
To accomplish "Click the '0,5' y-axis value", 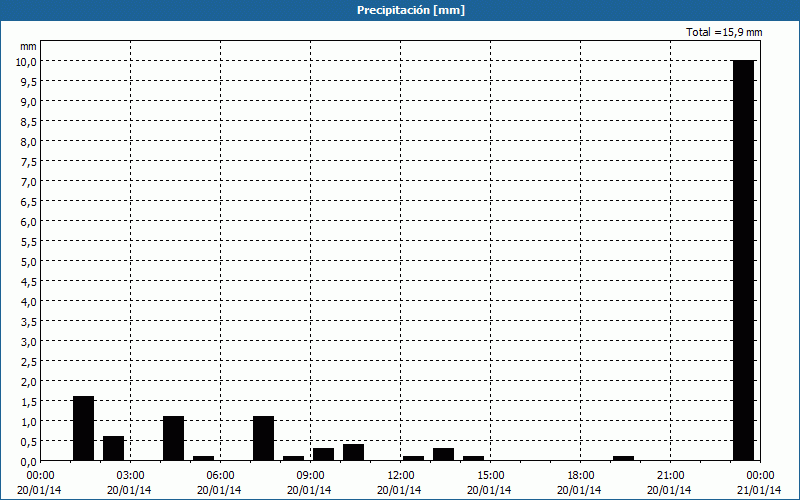I will [29, 441].
